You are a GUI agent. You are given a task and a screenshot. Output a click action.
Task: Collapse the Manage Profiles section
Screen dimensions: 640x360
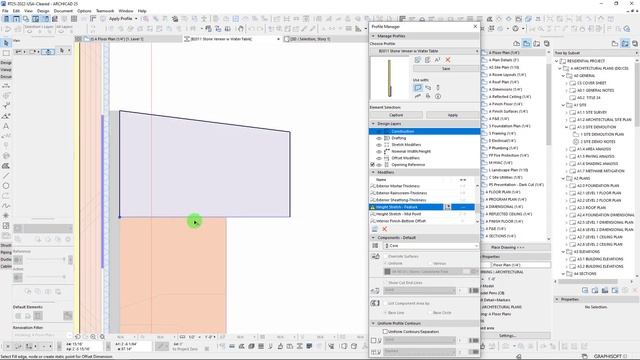[373, 36]
